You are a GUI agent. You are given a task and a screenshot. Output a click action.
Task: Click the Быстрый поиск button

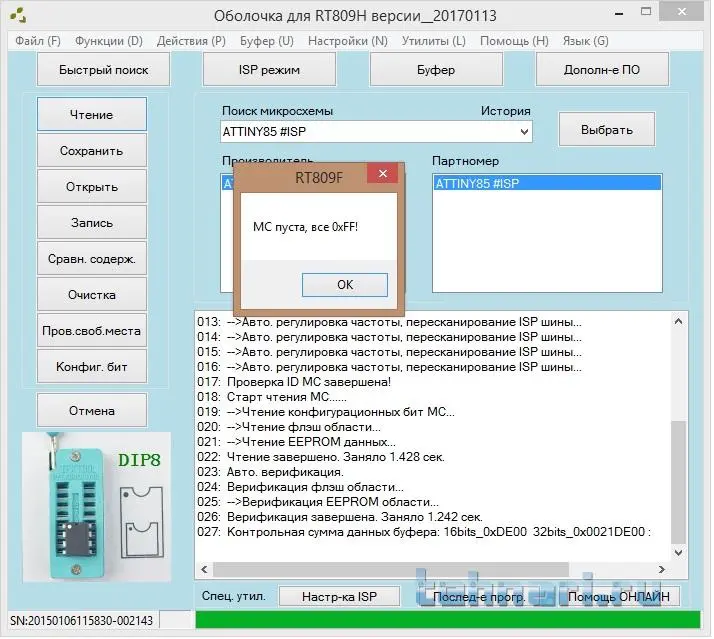tap(103, 70)
